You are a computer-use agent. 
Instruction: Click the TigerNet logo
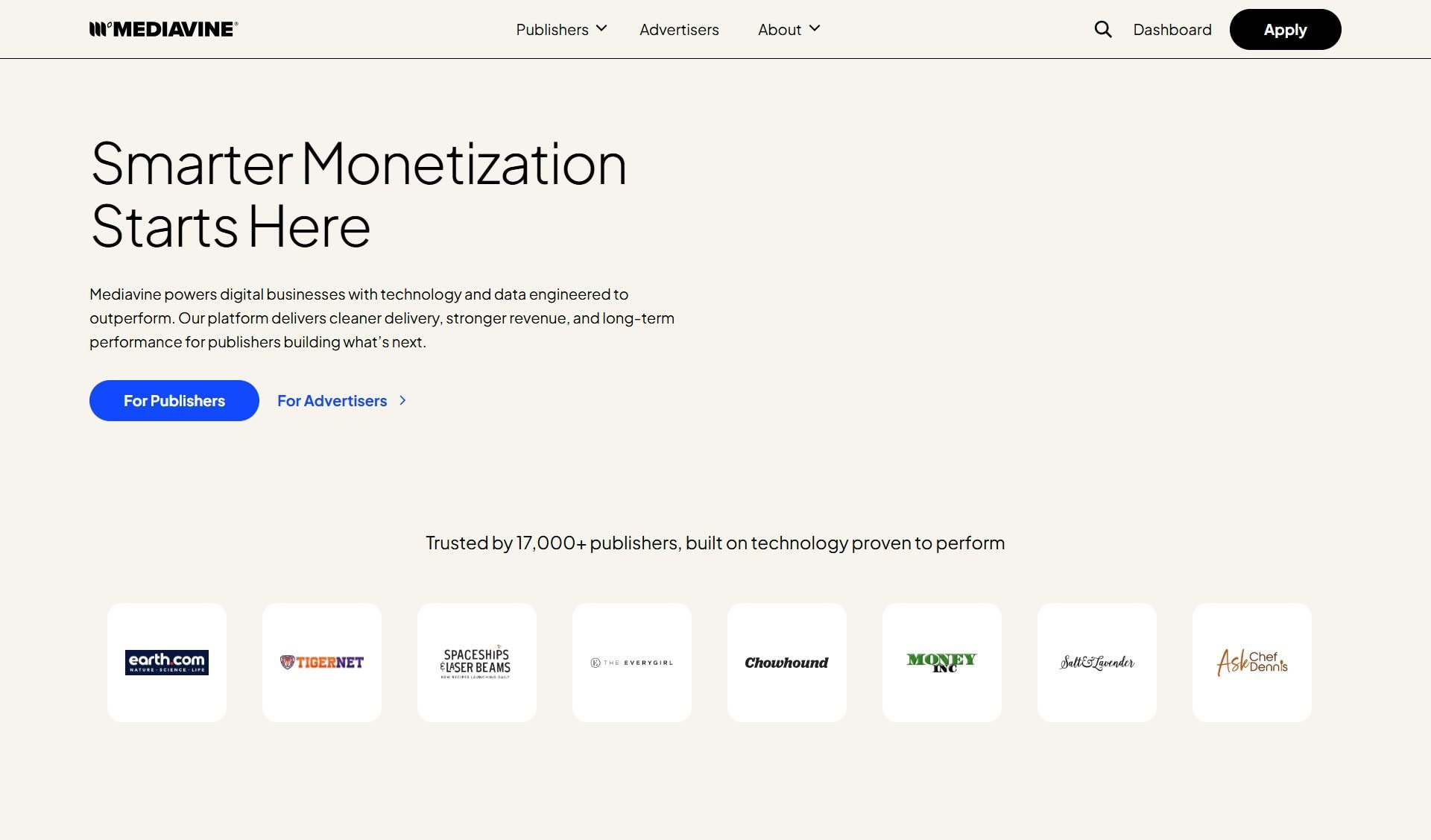tap(322, 662)
